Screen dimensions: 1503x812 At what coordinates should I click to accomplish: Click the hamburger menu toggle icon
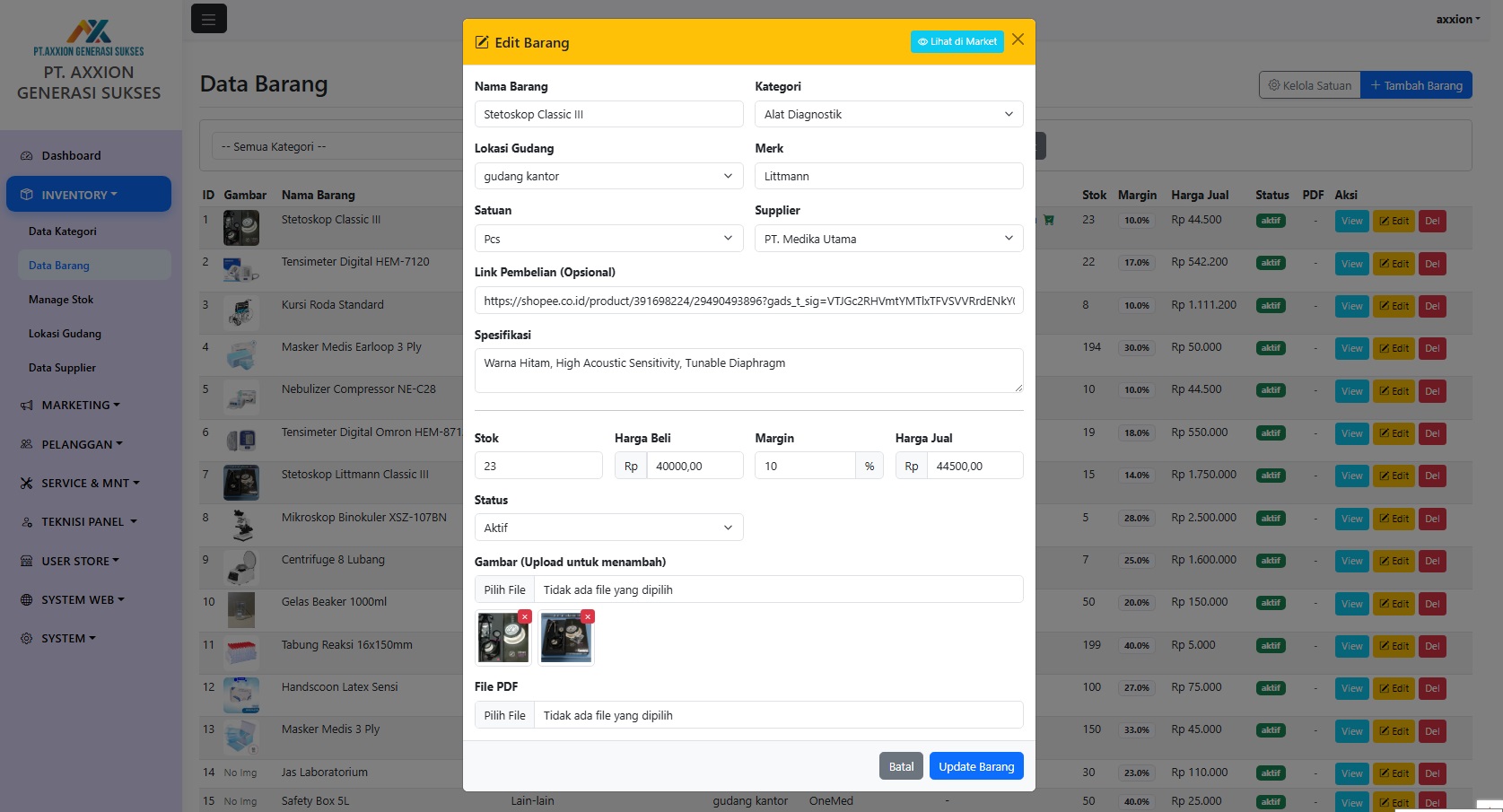208,19
